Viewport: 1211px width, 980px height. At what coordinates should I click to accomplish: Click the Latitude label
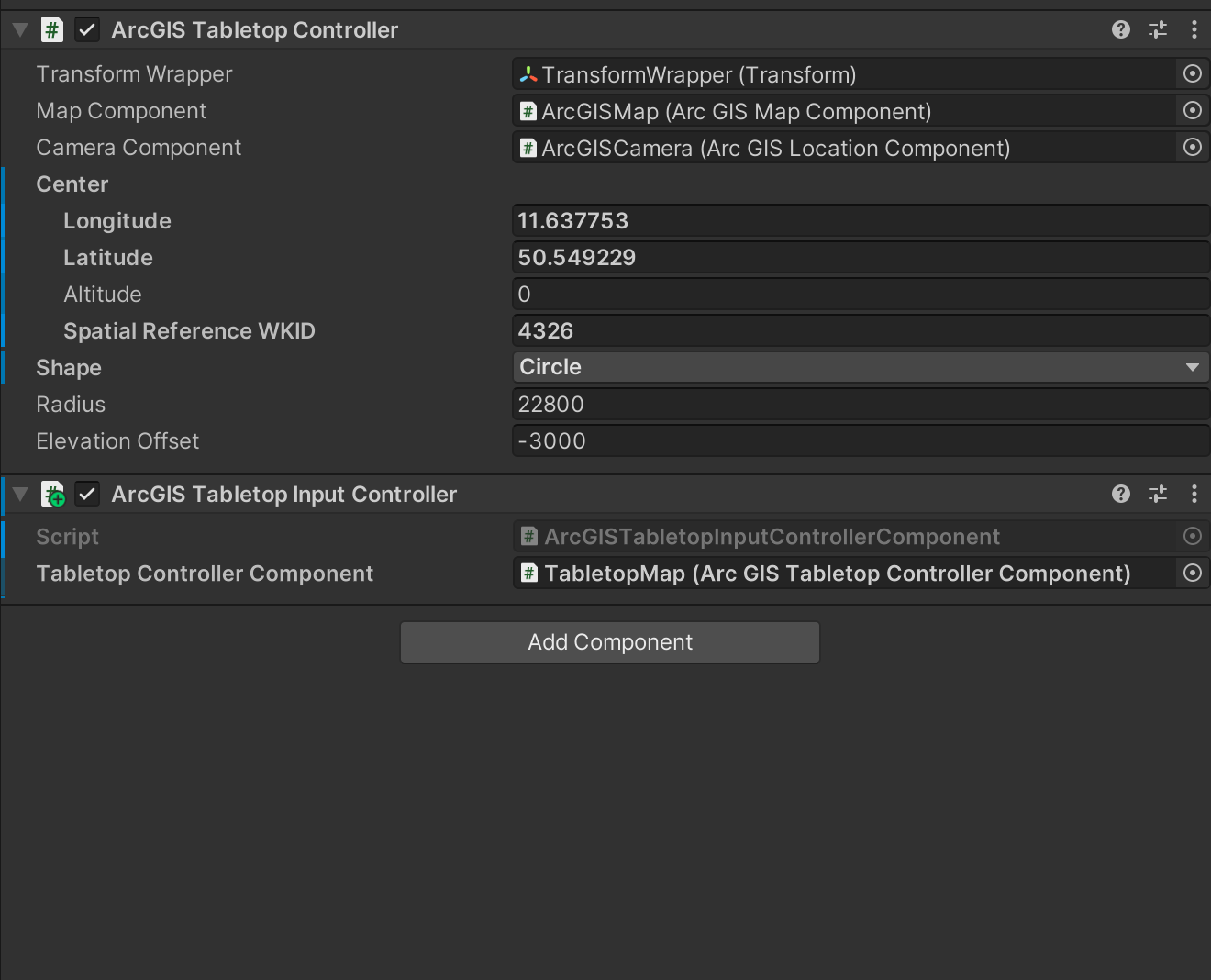(108, 258)
